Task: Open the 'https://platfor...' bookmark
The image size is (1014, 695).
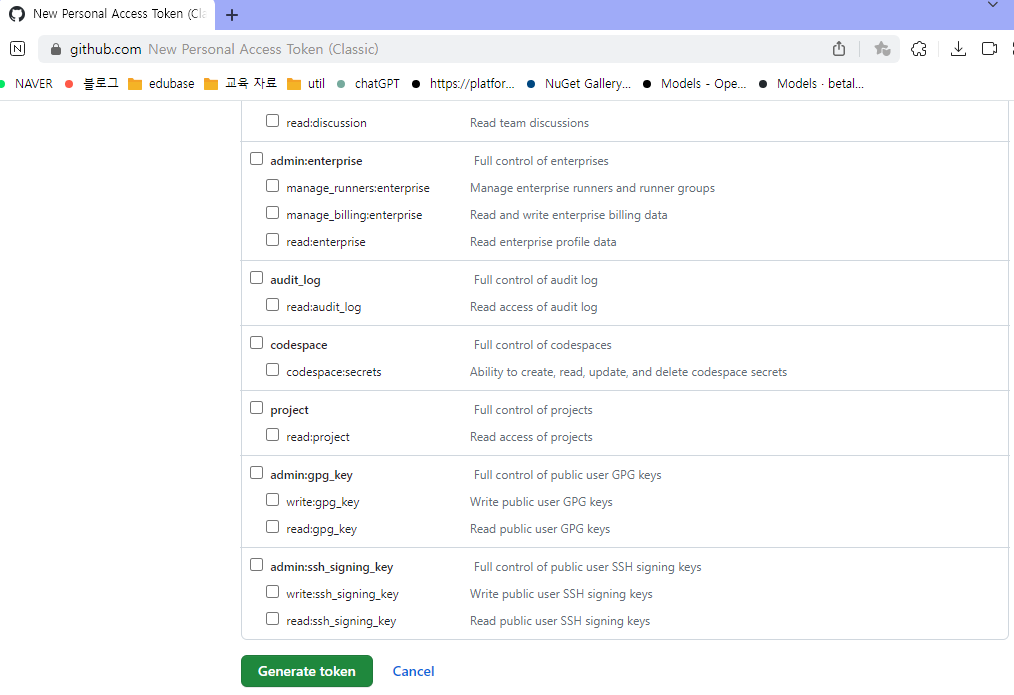Action: [x=463, y=83]
